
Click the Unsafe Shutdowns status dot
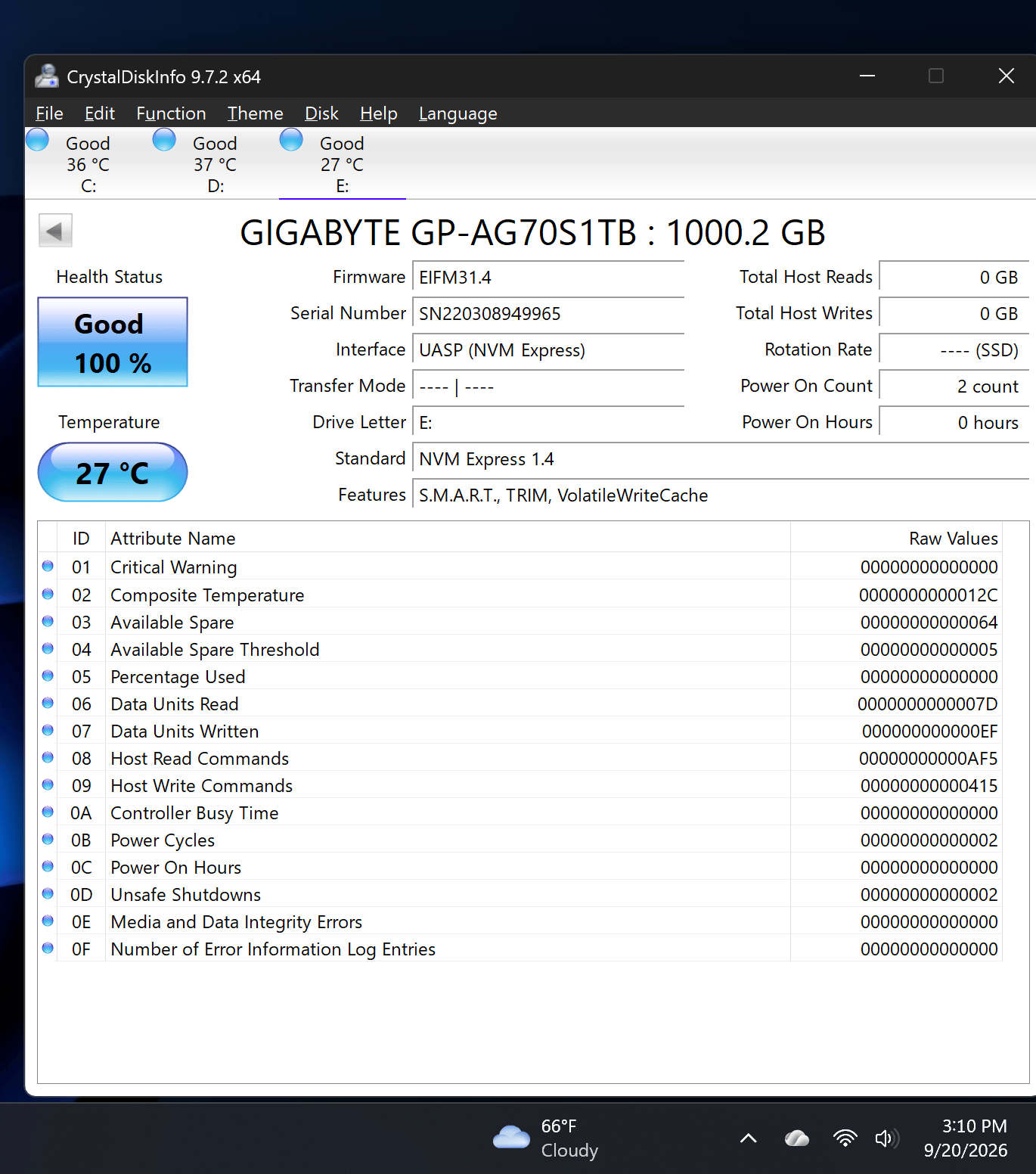click(x=48, y=893)
